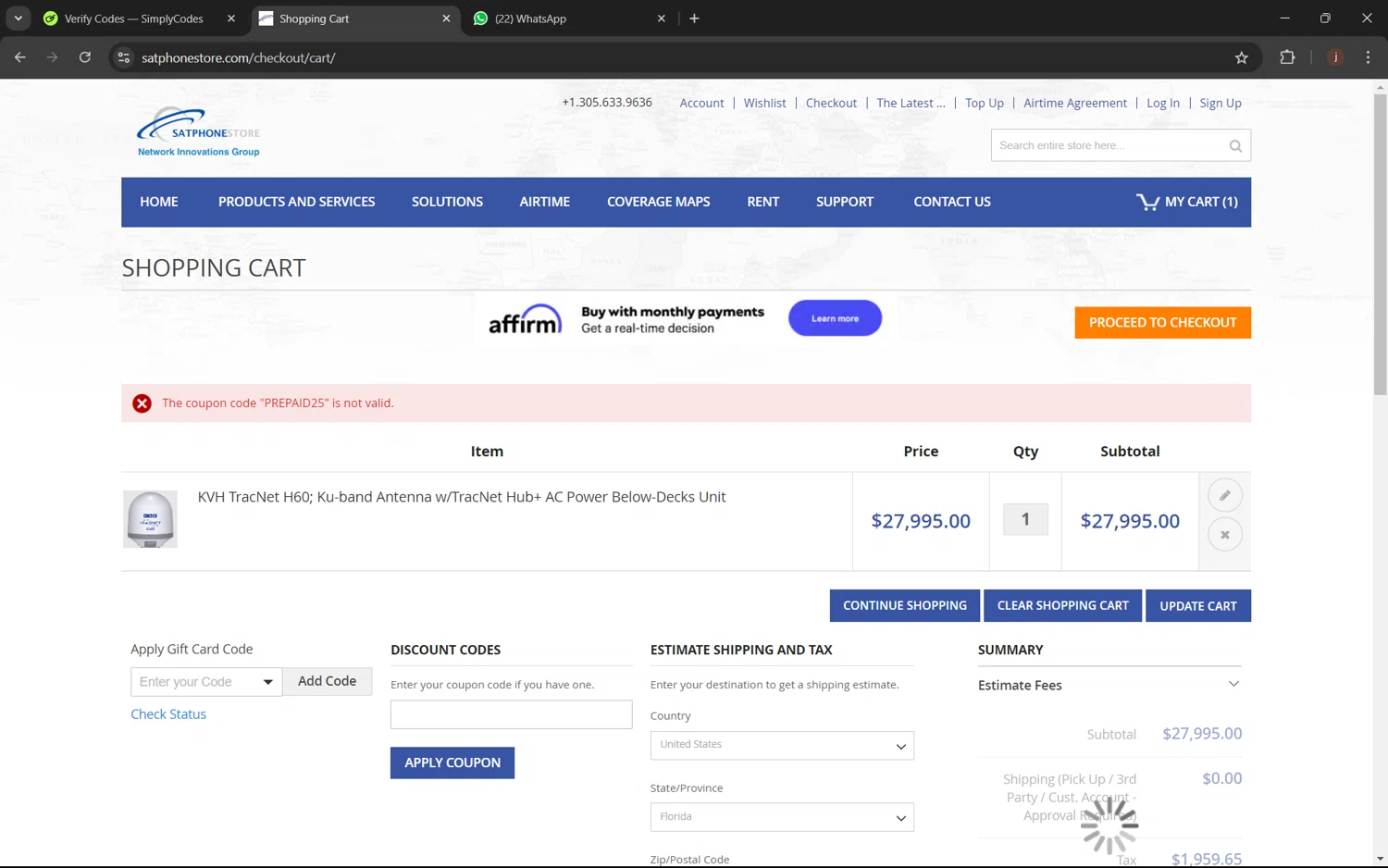This screenshot has width=1388, height=868.
Task: Bookmark this page with star icon
Action: click(1242, 57)
